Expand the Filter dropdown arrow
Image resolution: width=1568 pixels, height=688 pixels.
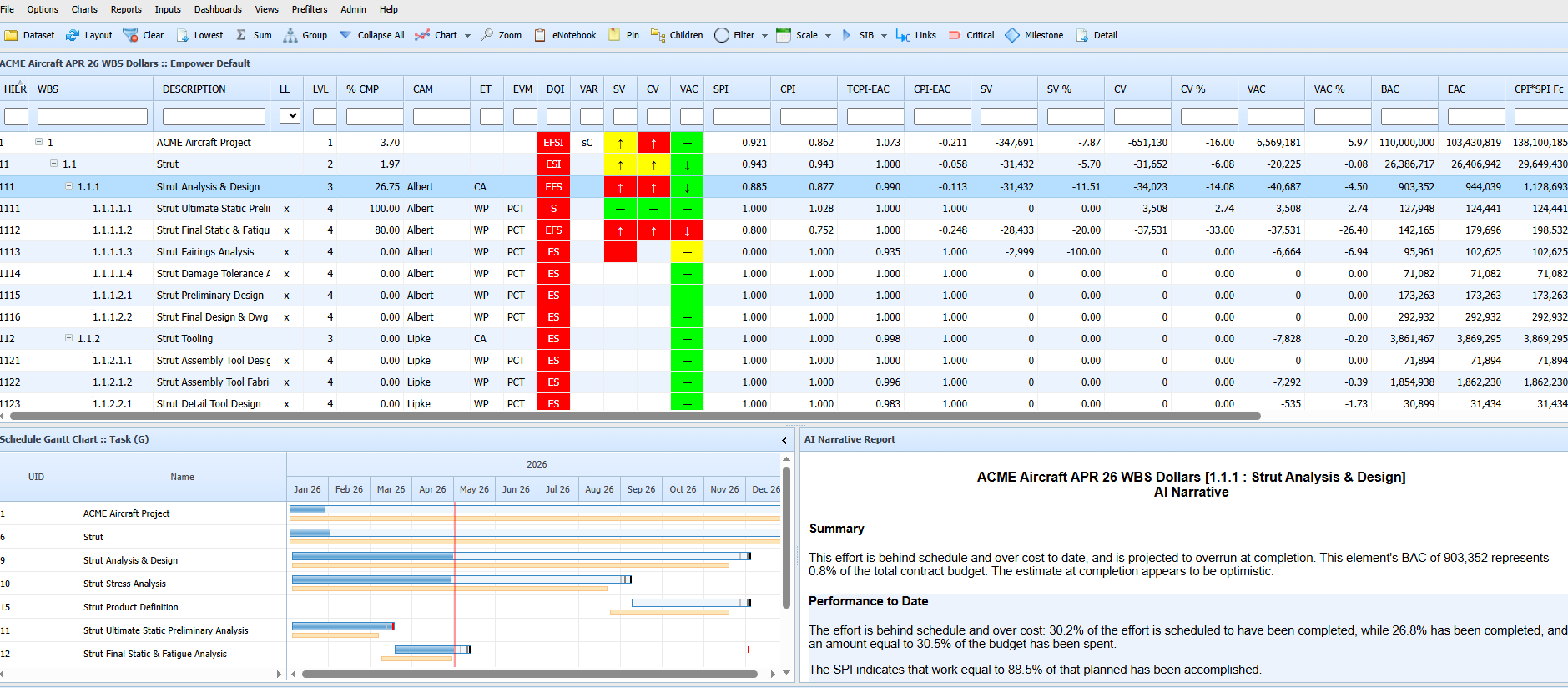(x=764, y=36)
